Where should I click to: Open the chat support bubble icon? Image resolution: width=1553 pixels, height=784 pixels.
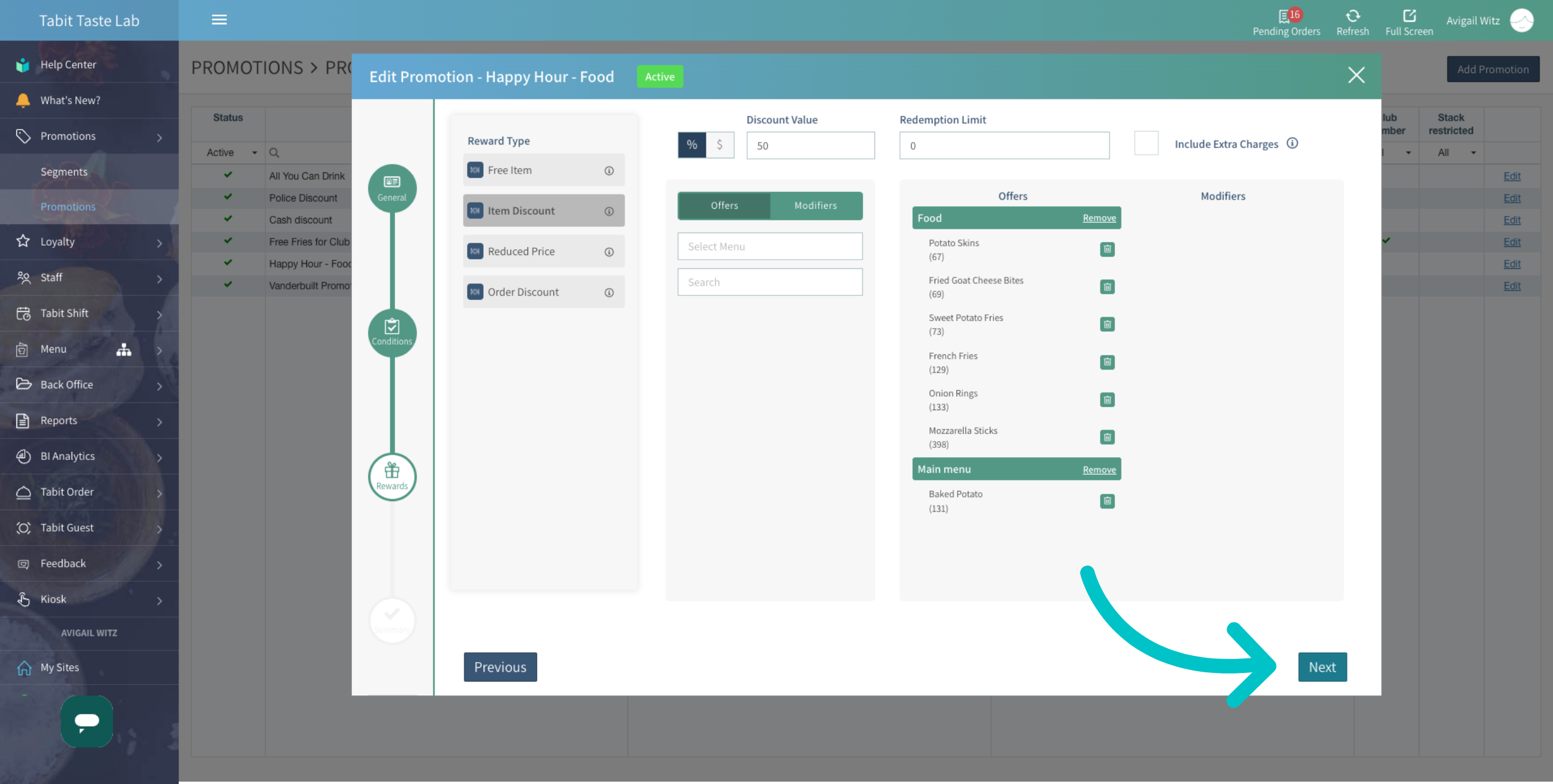(87, 721)
